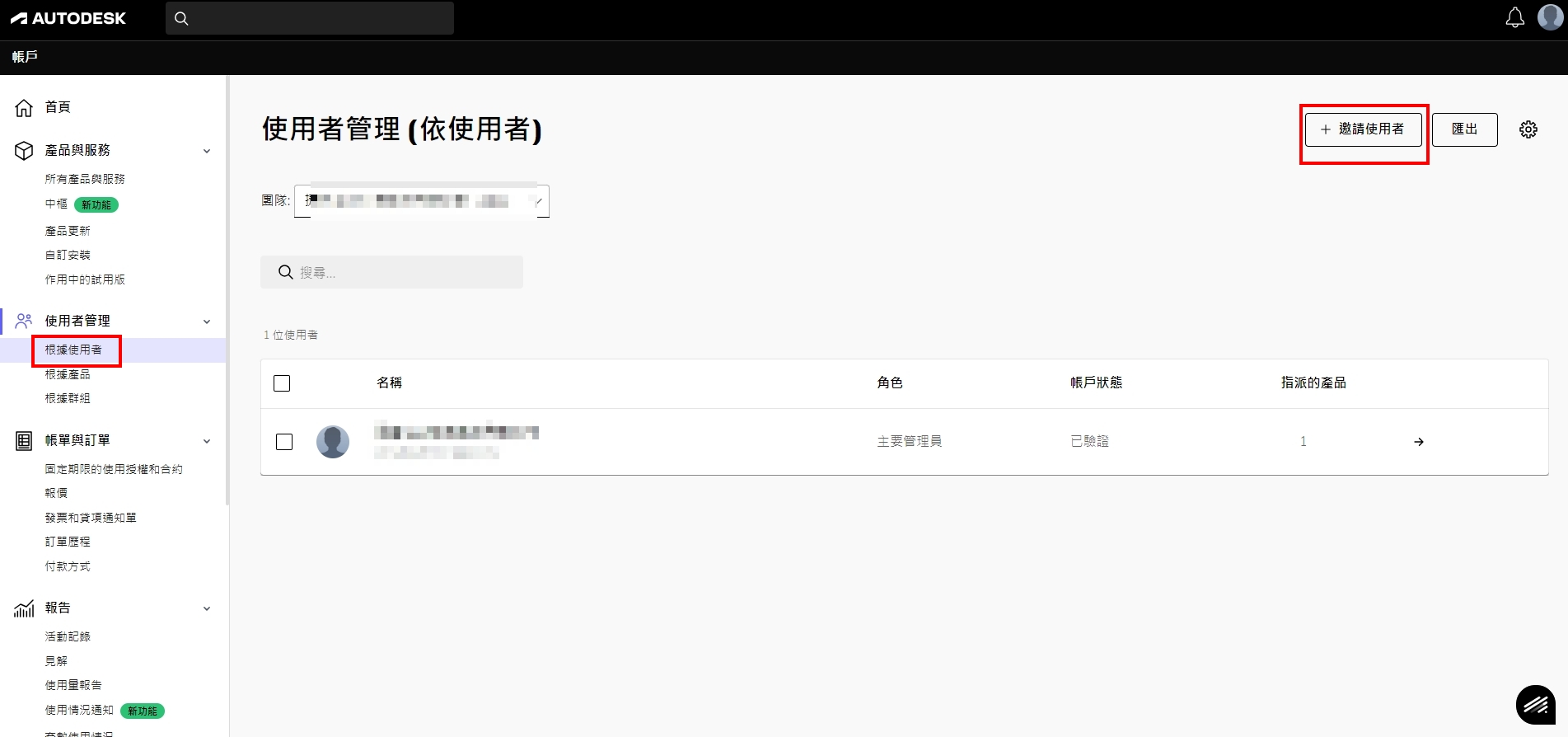Click the arrow to view user details
The height and width of the screenshot is (737, 1568).
click(x=1418, y=442)
